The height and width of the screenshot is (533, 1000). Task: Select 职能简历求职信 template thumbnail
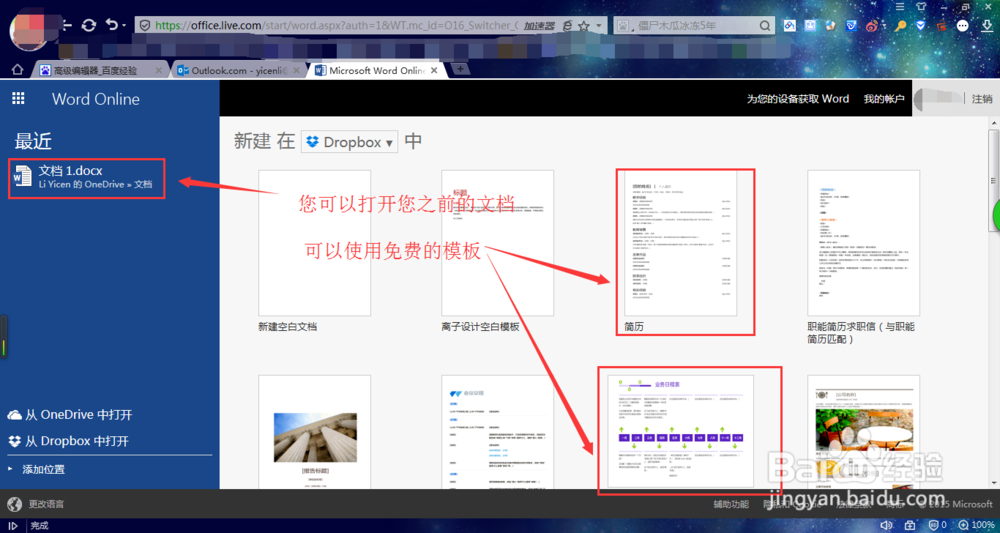coord(864,243)
